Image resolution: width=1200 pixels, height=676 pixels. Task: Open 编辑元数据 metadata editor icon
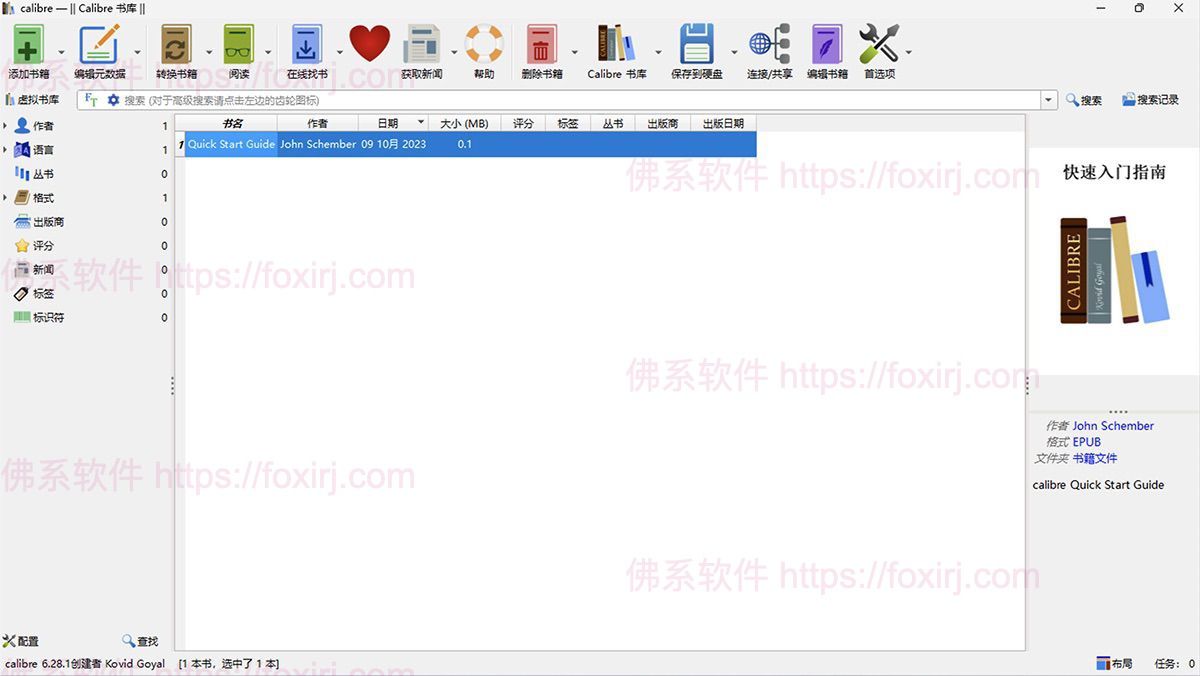[99, 45]
